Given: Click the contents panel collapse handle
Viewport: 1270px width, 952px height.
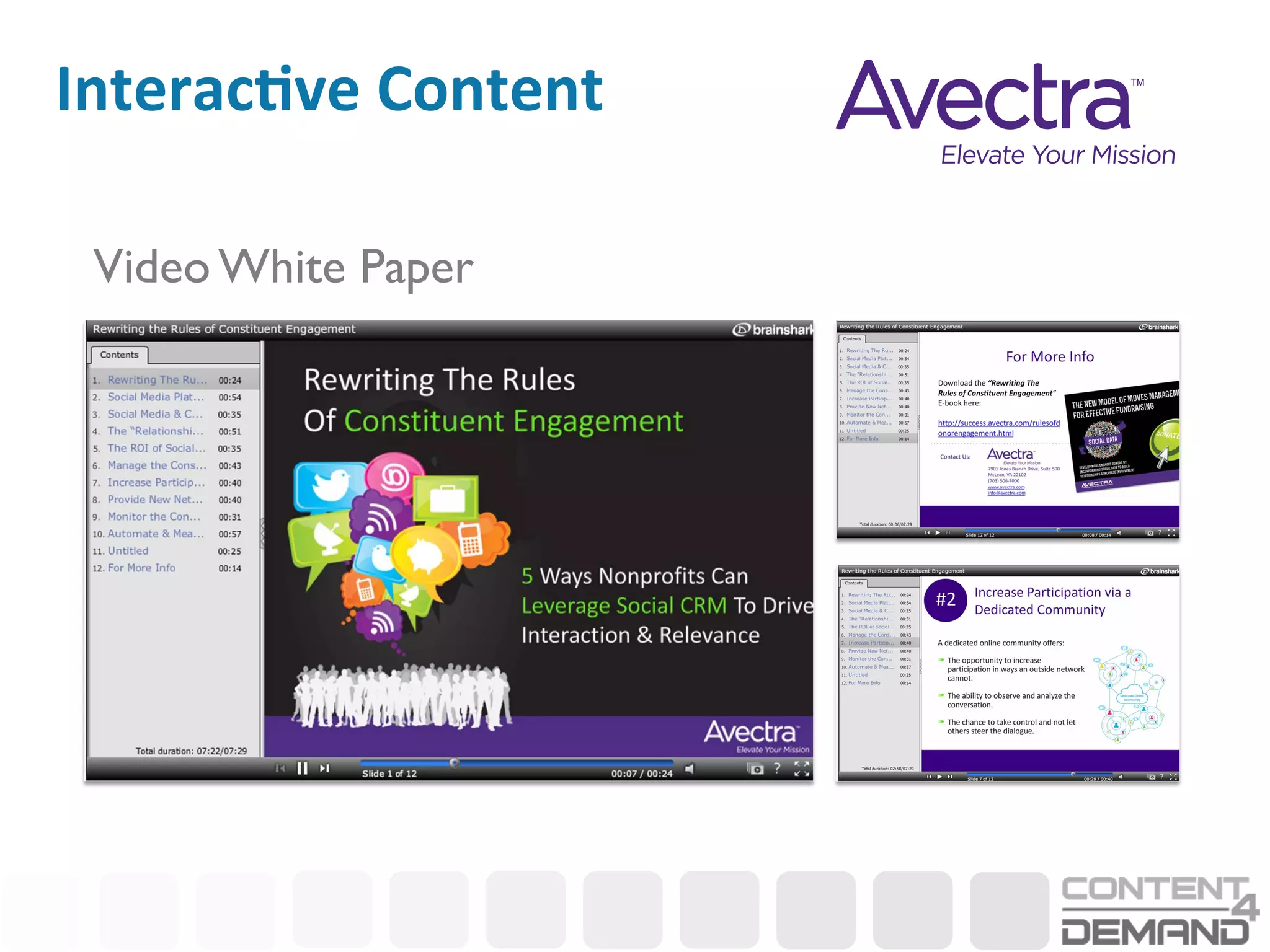Looking at the screenshot, I should point(262,533).
